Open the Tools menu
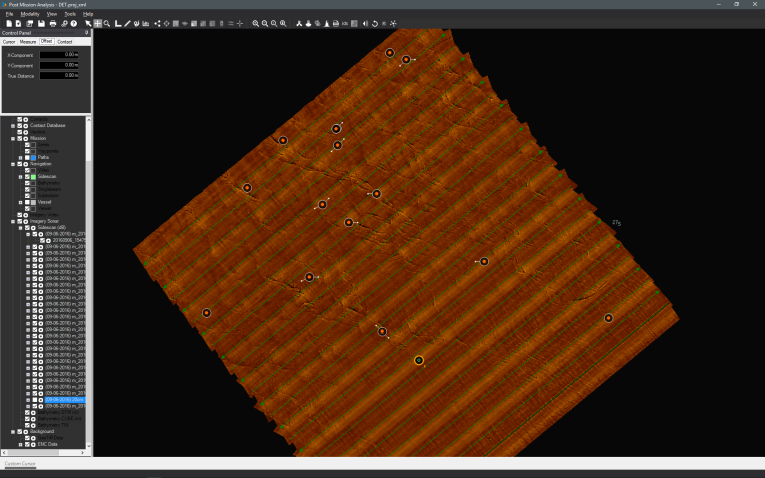 [70, 14]
